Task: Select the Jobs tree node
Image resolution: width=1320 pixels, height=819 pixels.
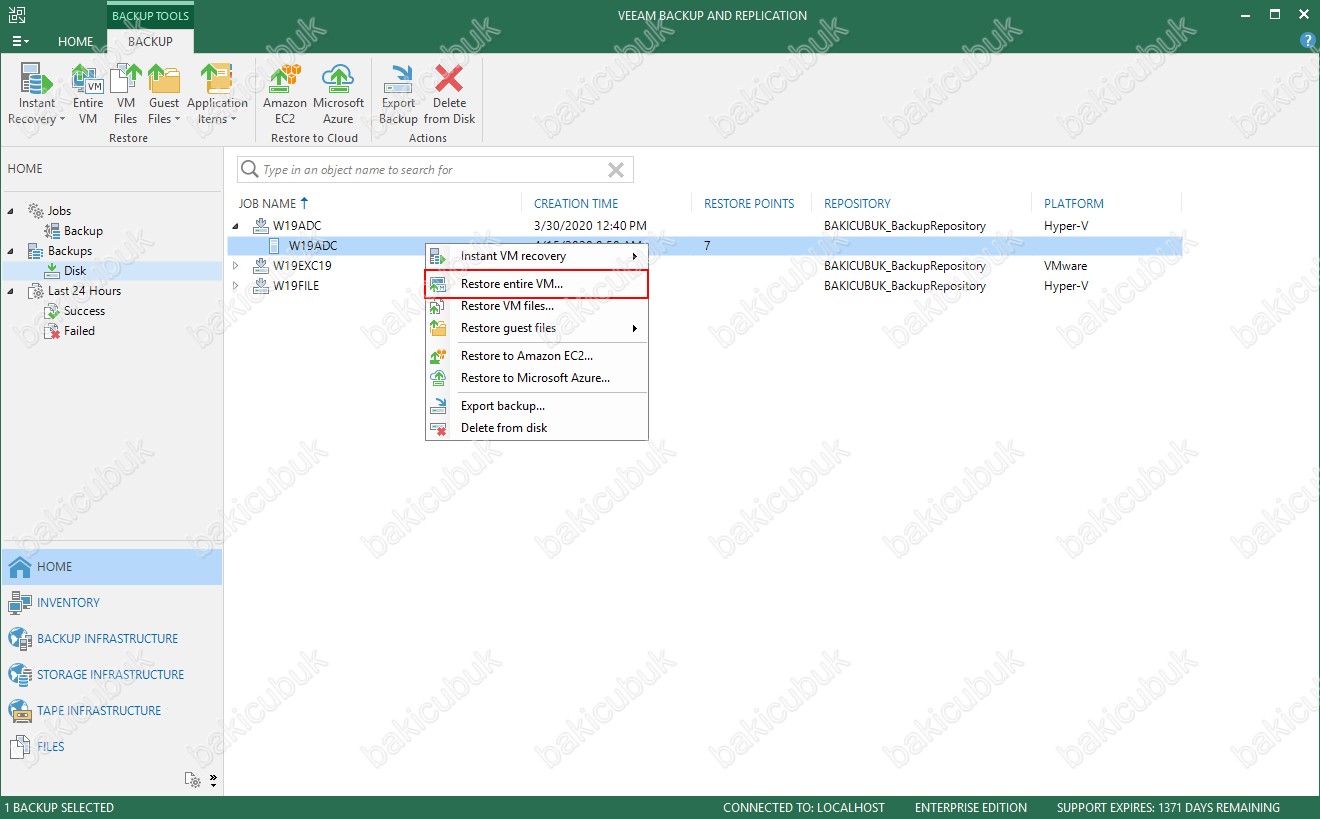Action: coord(59,211)
